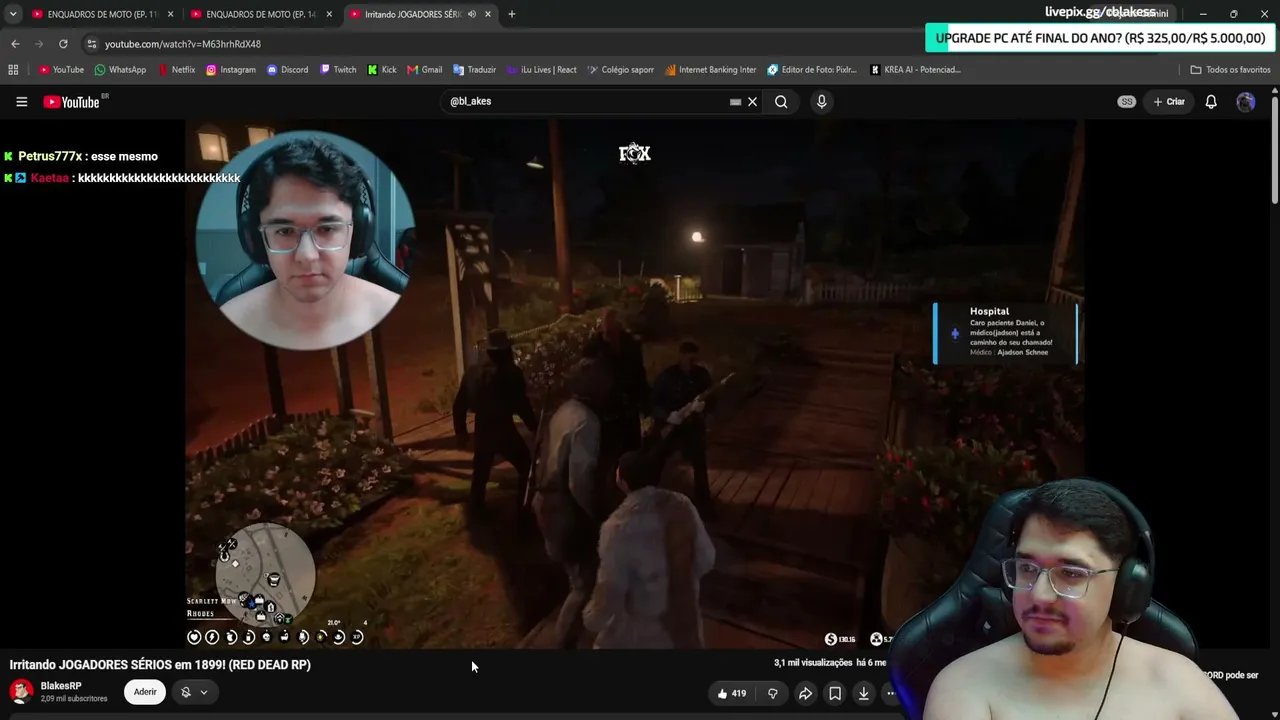Focus the browser address bar
Image resolution: width=1280 pixels, height=720 pixels.
(500, 44)
